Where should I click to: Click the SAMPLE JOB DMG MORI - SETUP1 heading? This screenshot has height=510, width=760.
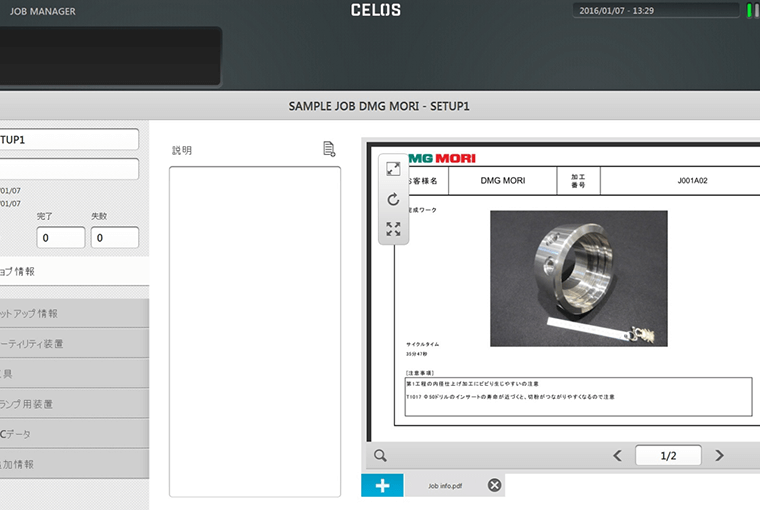[x=379, y=106]
